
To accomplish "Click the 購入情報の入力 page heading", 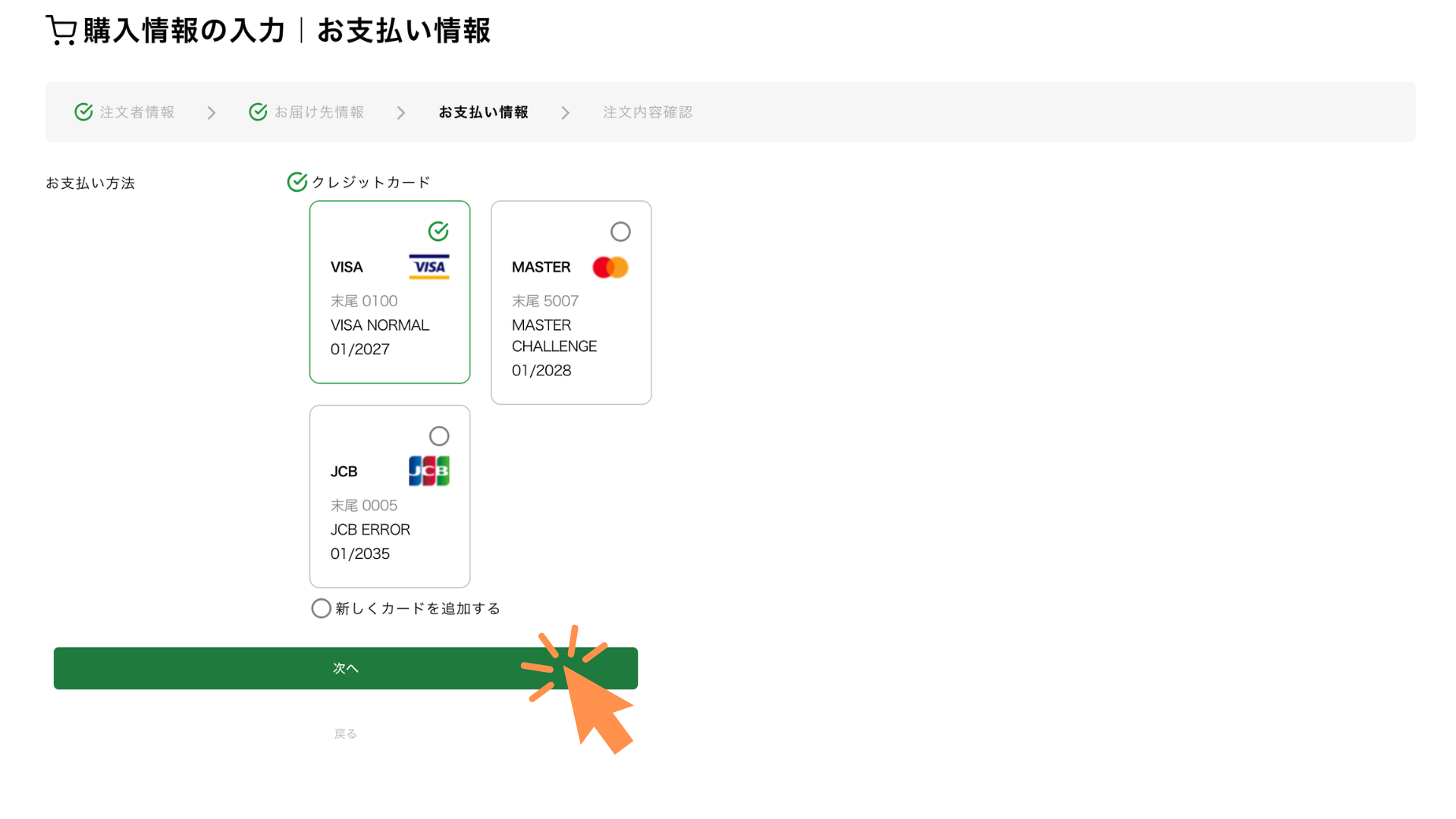I will 184,30.
